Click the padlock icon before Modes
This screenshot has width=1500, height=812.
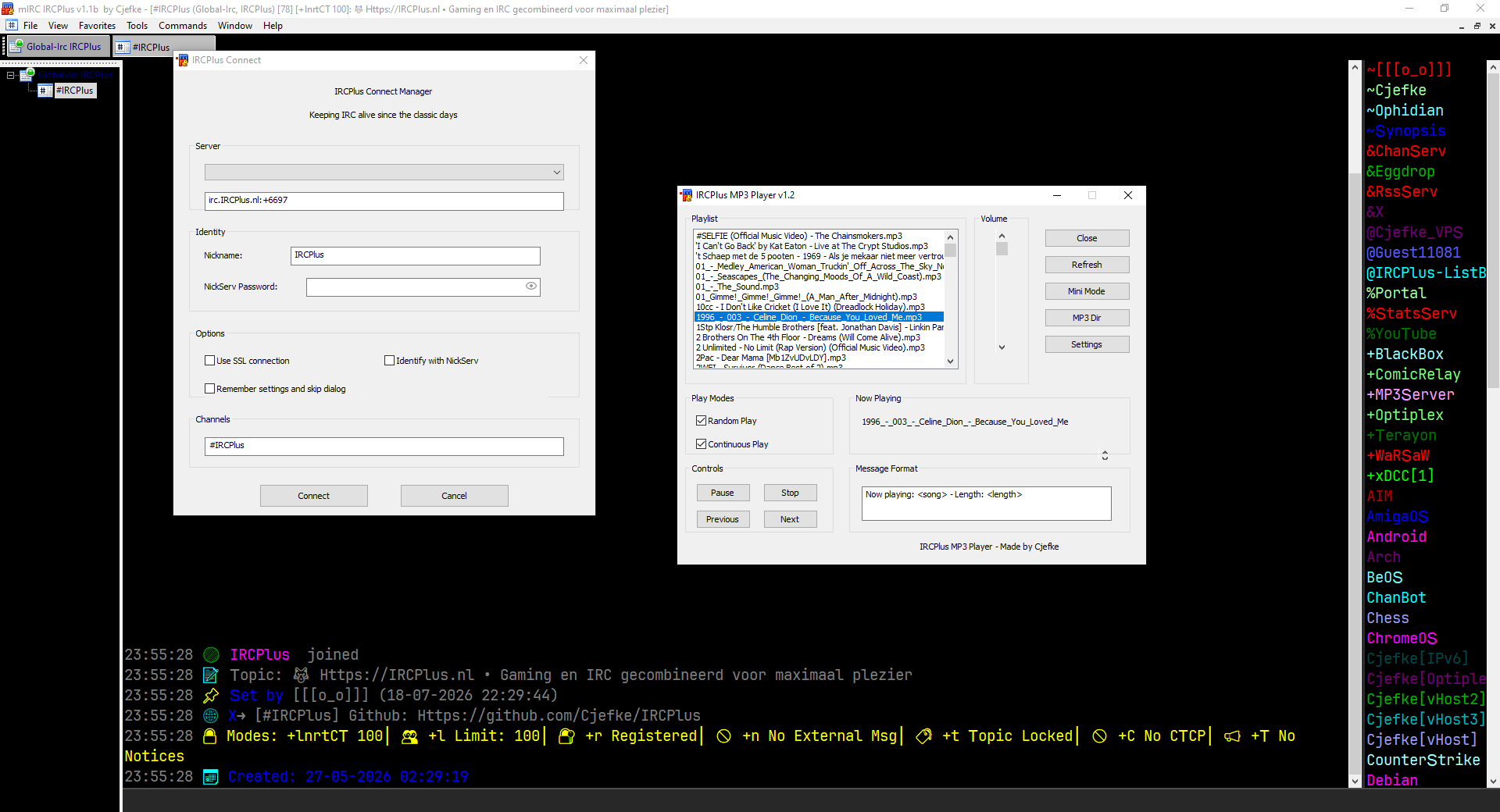click(209, 736)
